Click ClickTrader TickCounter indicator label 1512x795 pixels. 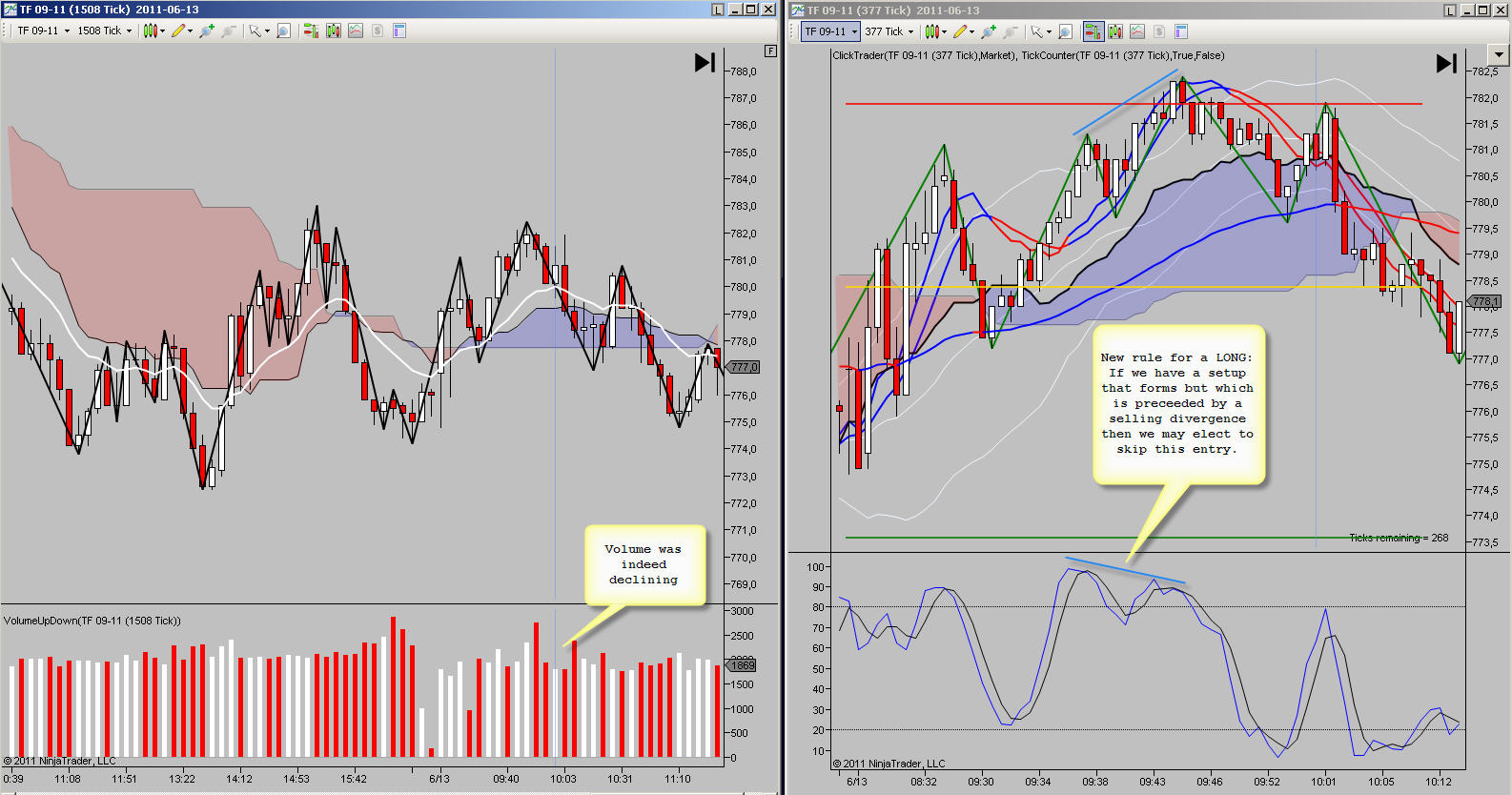point(1029,55)
